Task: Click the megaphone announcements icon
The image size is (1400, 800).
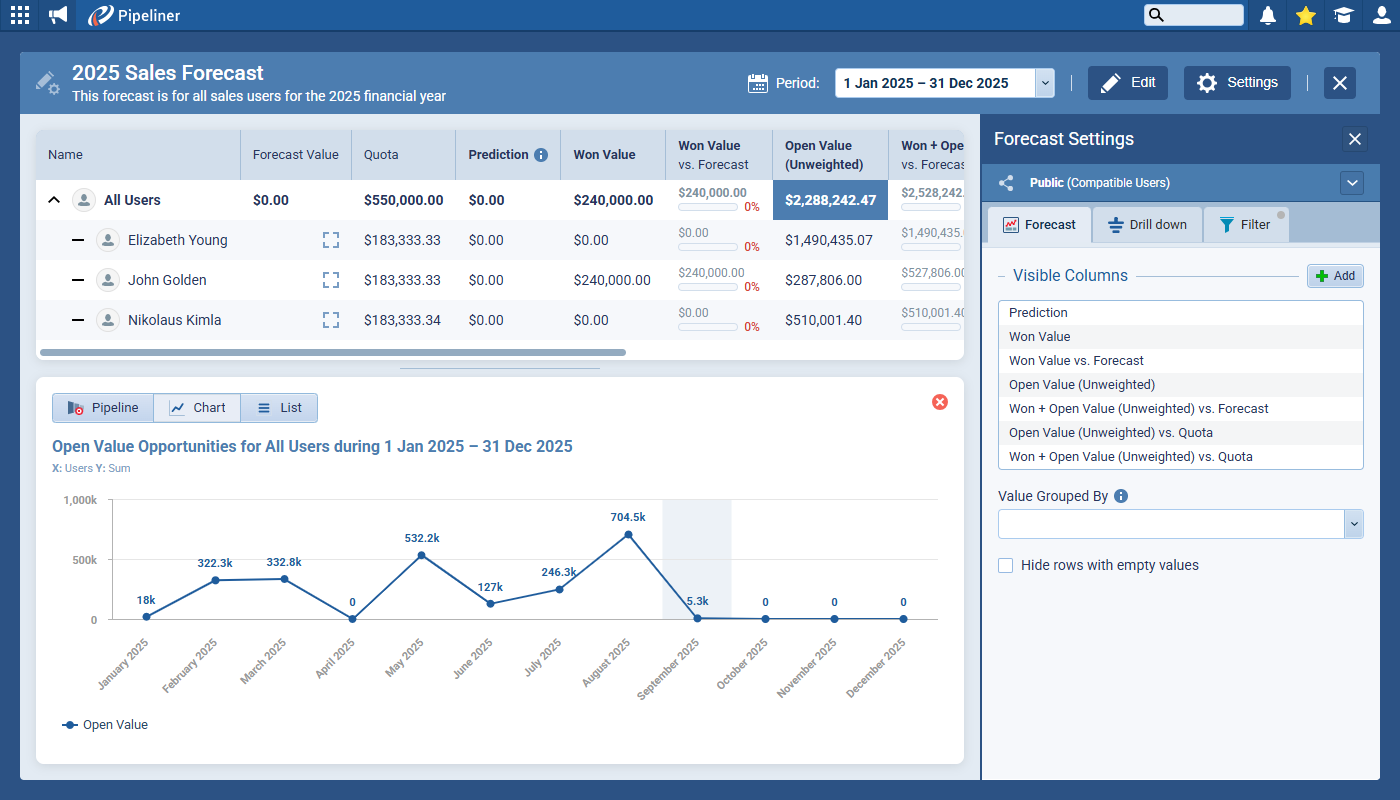Action: point(58,15)
